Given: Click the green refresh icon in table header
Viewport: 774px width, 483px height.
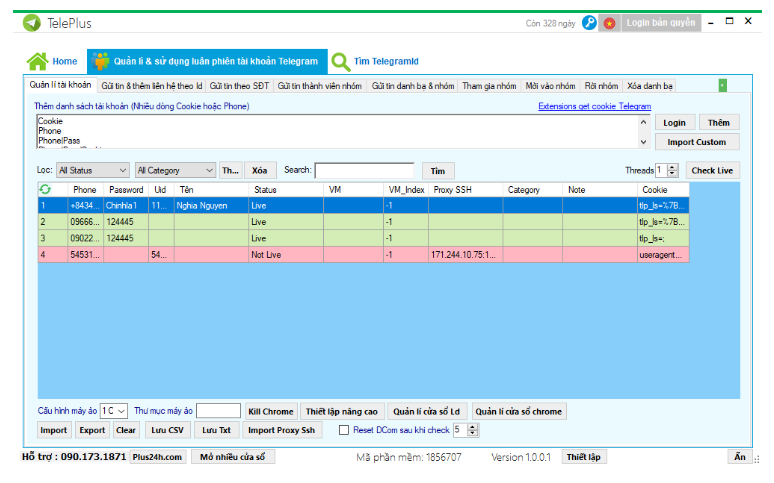Looking at the screenshot, I should point(45,189).
